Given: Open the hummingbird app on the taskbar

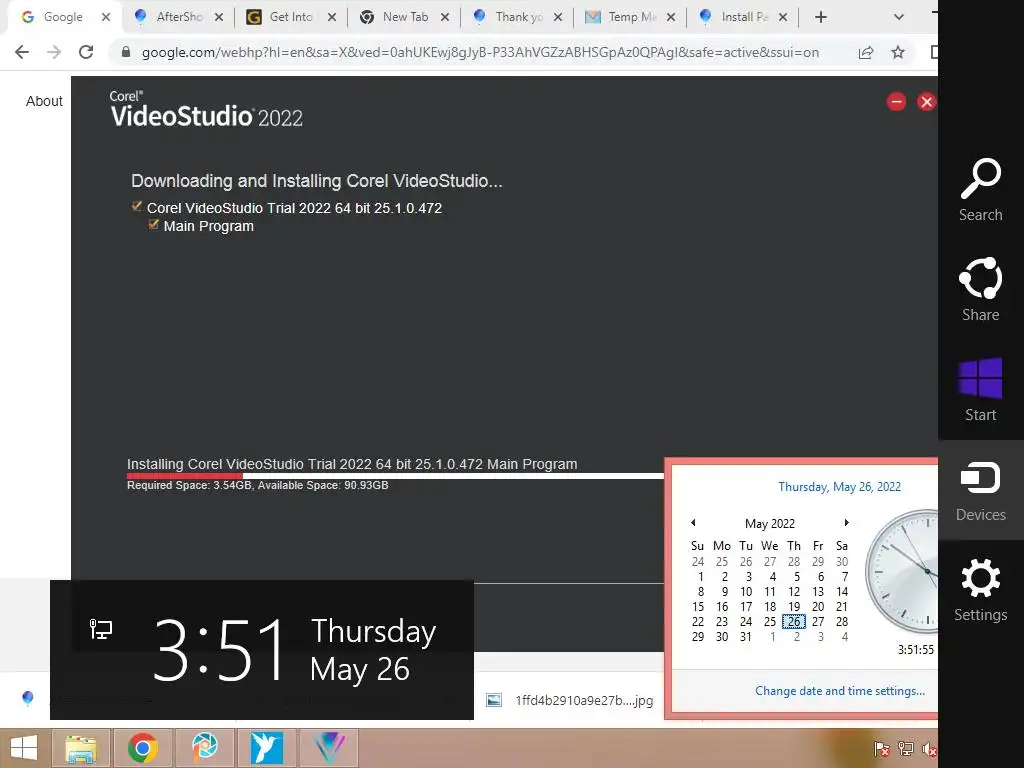Looking at the screenshot, I should click(266, 748).
